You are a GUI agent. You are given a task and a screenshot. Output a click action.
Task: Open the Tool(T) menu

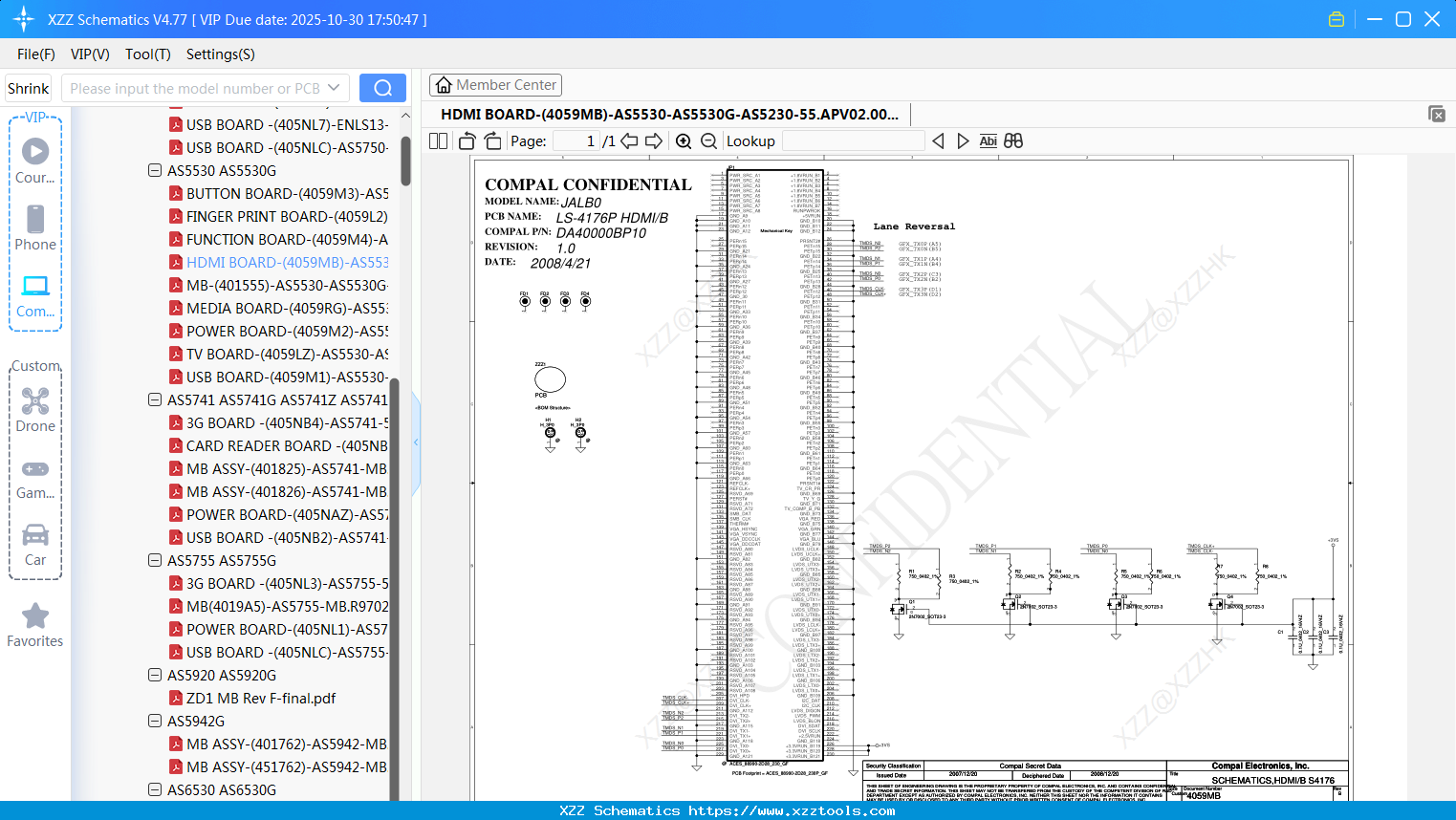[148, 54]
